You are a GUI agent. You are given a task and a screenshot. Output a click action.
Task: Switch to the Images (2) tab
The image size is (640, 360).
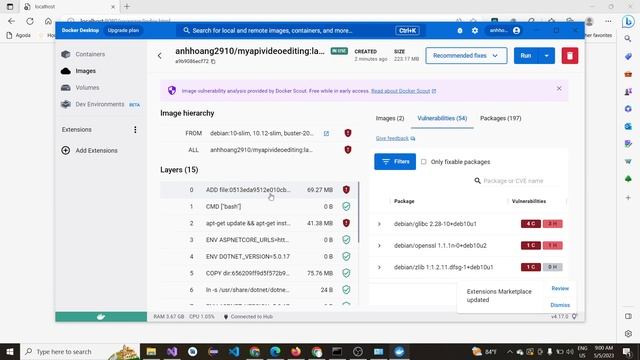coord(390,118)
